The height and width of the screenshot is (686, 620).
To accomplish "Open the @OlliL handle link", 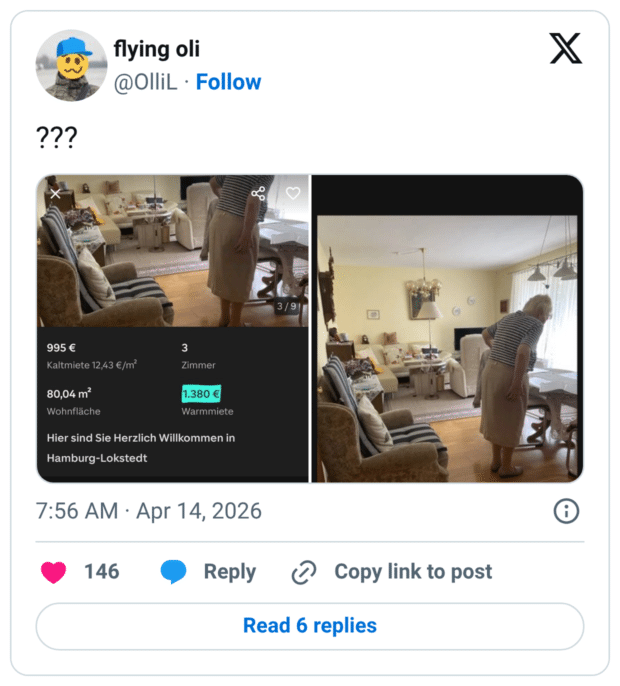I will click(x=146, y=82).
